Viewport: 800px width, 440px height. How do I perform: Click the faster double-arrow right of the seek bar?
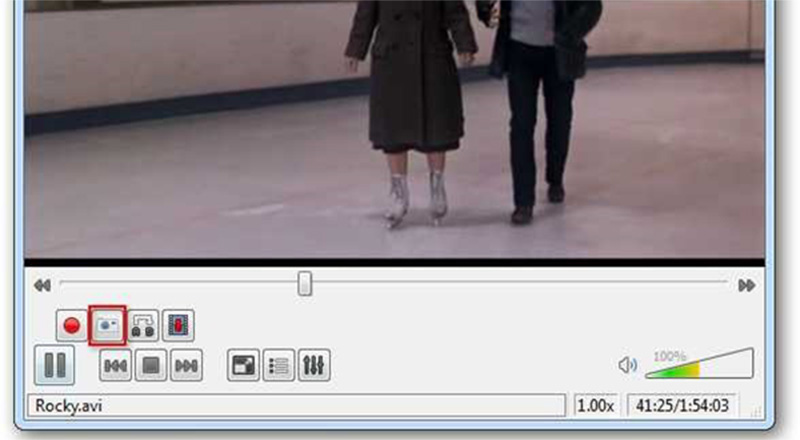(x=746, y=285)
